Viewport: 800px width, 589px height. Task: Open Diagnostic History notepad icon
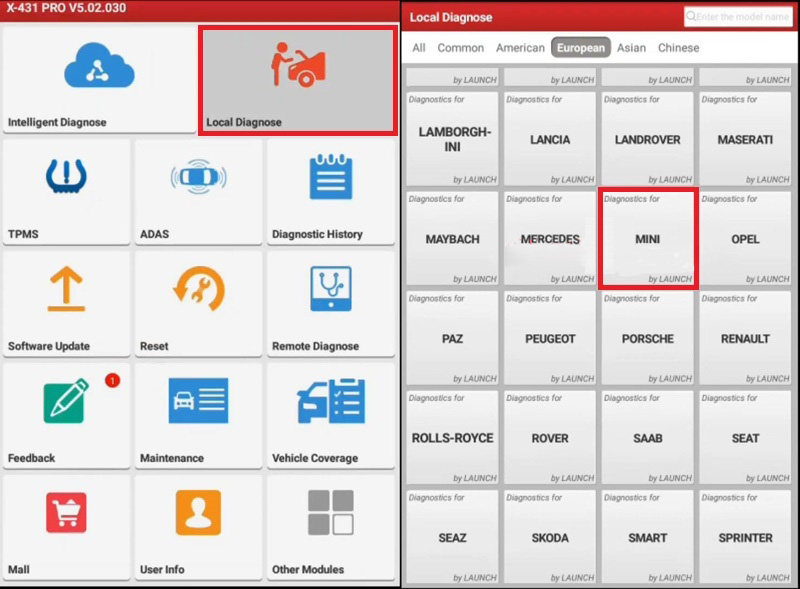point(331,177)
